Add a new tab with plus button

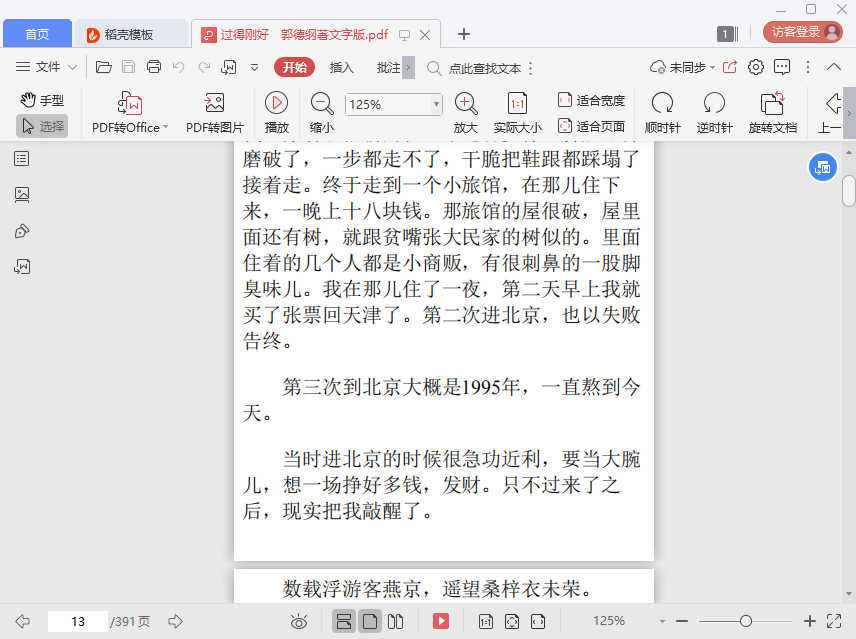point(463,34)
